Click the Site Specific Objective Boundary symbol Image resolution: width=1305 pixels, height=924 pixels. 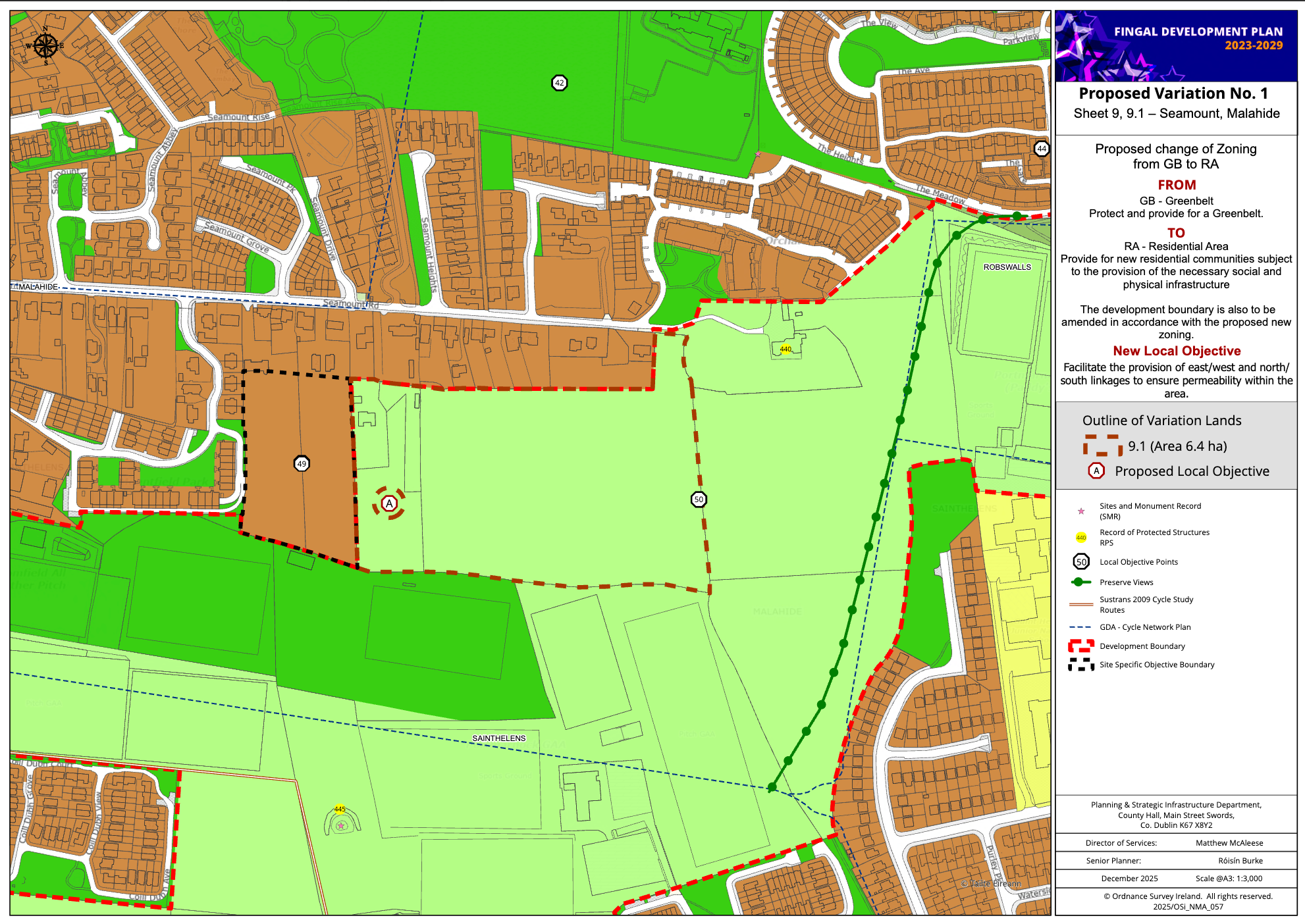pos(1080,665)
